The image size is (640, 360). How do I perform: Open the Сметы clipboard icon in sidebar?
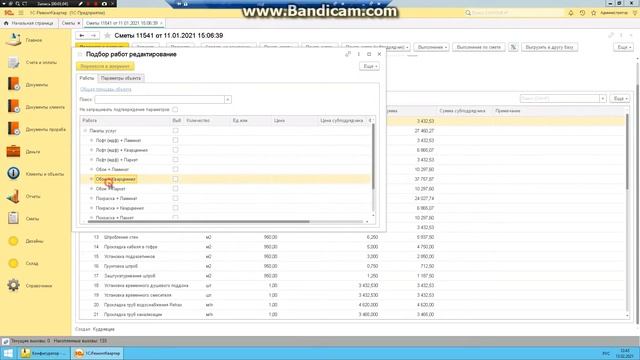(x=13, y=218)
